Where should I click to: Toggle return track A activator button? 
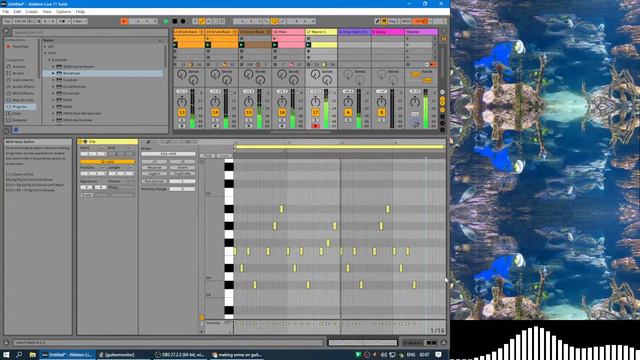[348, 112]
